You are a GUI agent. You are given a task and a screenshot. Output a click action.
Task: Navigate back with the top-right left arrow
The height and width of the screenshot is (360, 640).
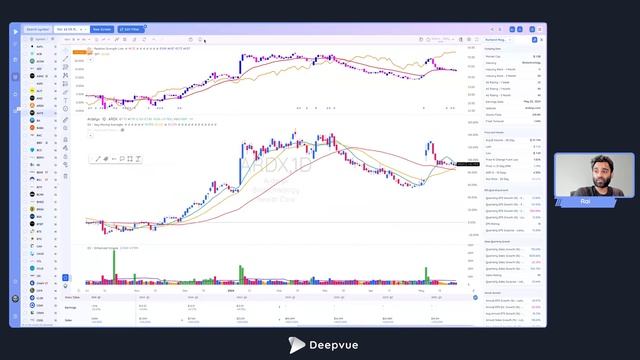(492, 29)
